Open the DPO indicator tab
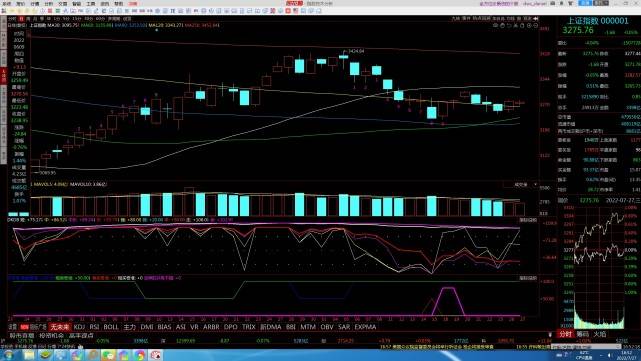This screenshot has width=641, height=361. click(x=231, y=327)
